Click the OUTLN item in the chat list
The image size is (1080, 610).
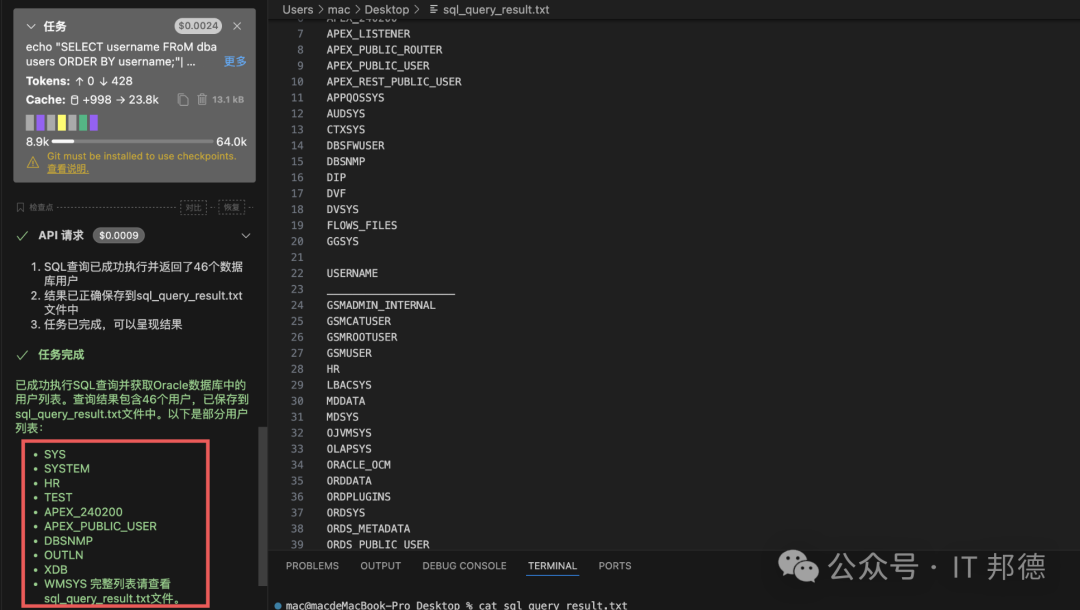pyautogui.click(x=64, y=555)
